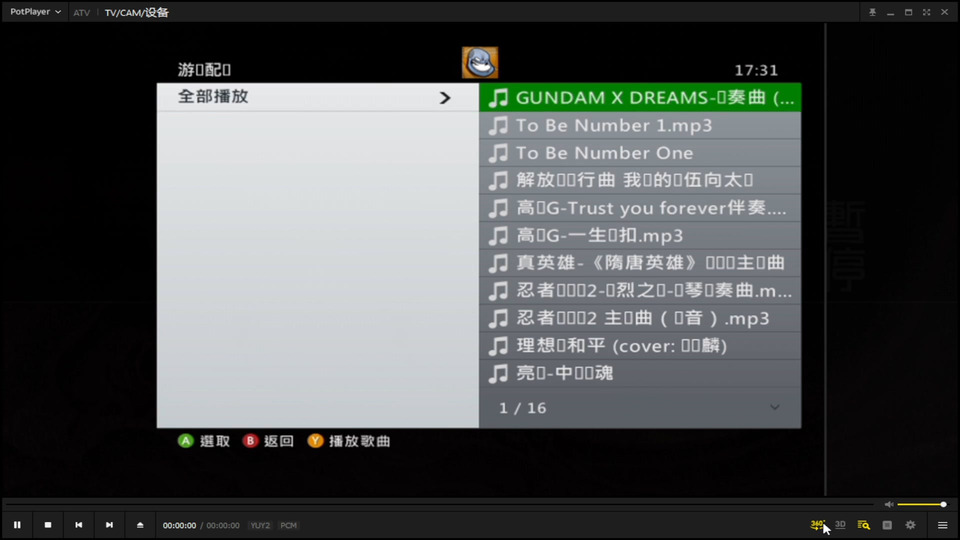Click the 00:00:00 elapsed time display
The width and height of the screenshot is (960, 540).
pos(179,525)
